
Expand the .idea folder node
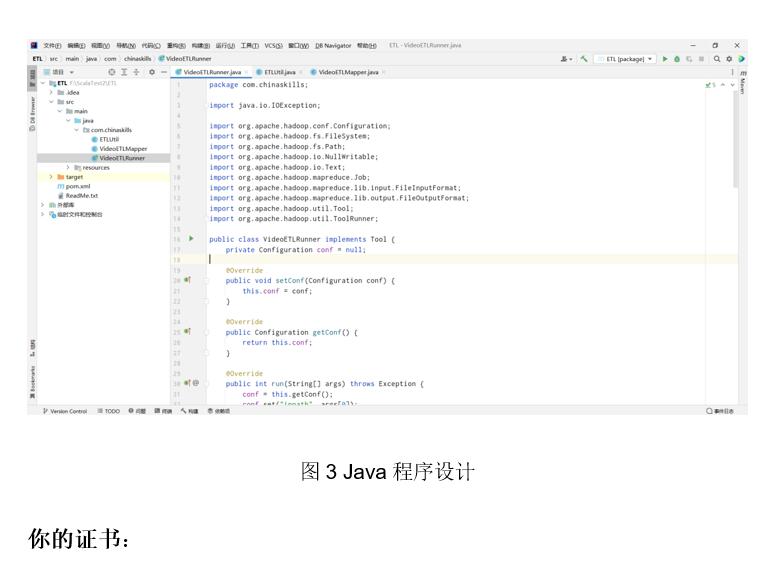click(51, 92)
